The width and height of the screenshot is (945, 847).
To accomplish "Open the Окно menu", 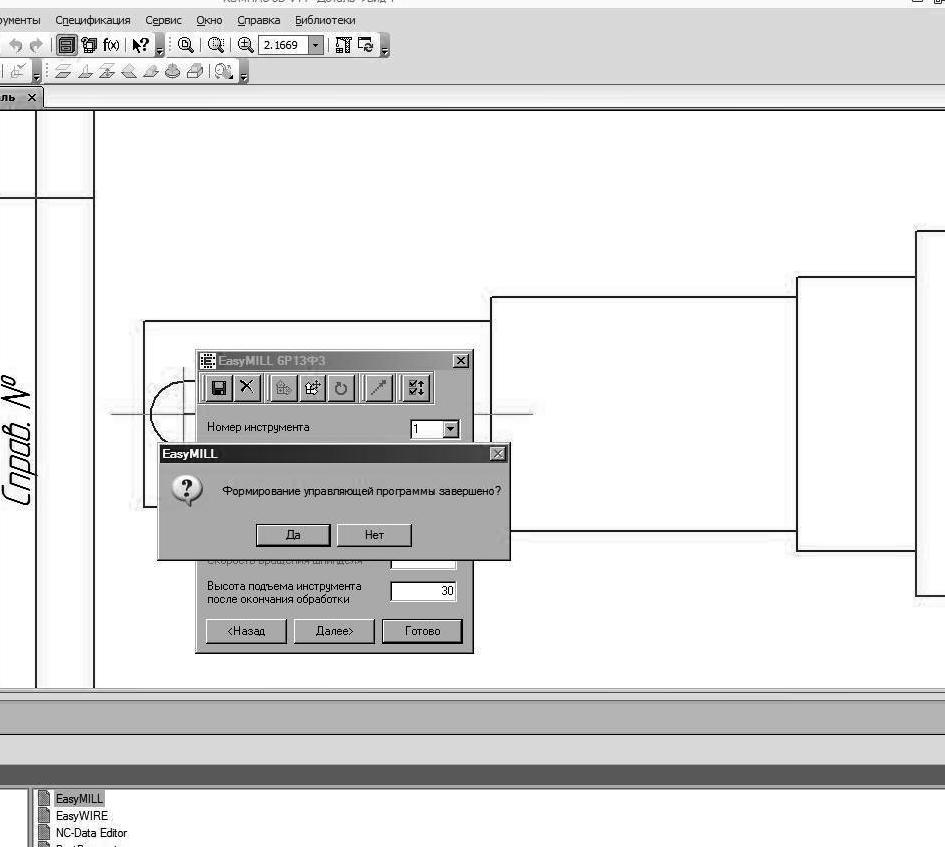I will (209, 20).
